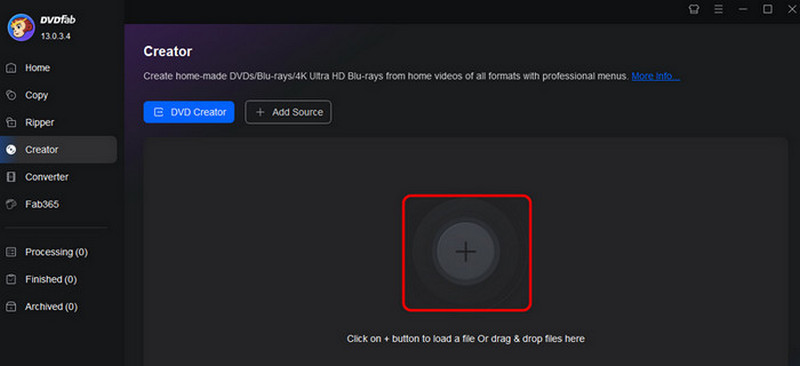Open the skin/theme shirt icon
The height and width of the screenshot is (366, 800).
coord(694,9)
